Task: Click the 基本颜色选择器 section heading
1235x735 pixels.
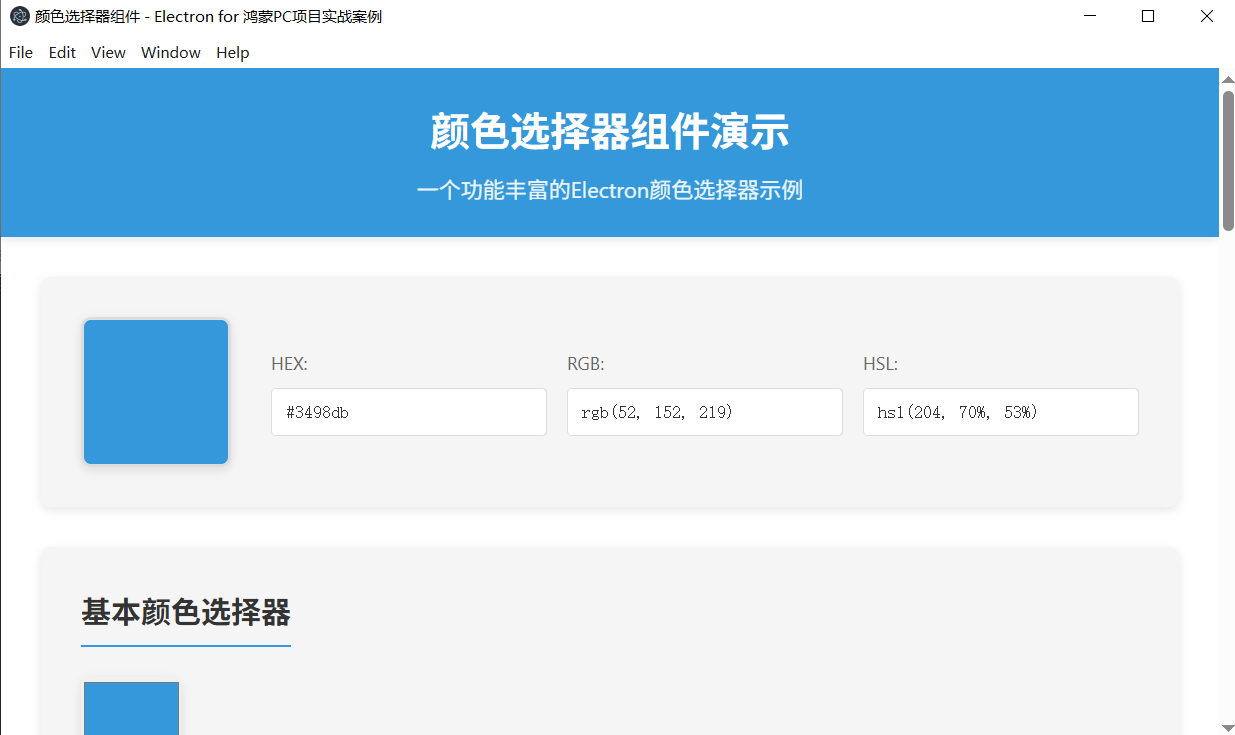Action: (x=185, y=614)
